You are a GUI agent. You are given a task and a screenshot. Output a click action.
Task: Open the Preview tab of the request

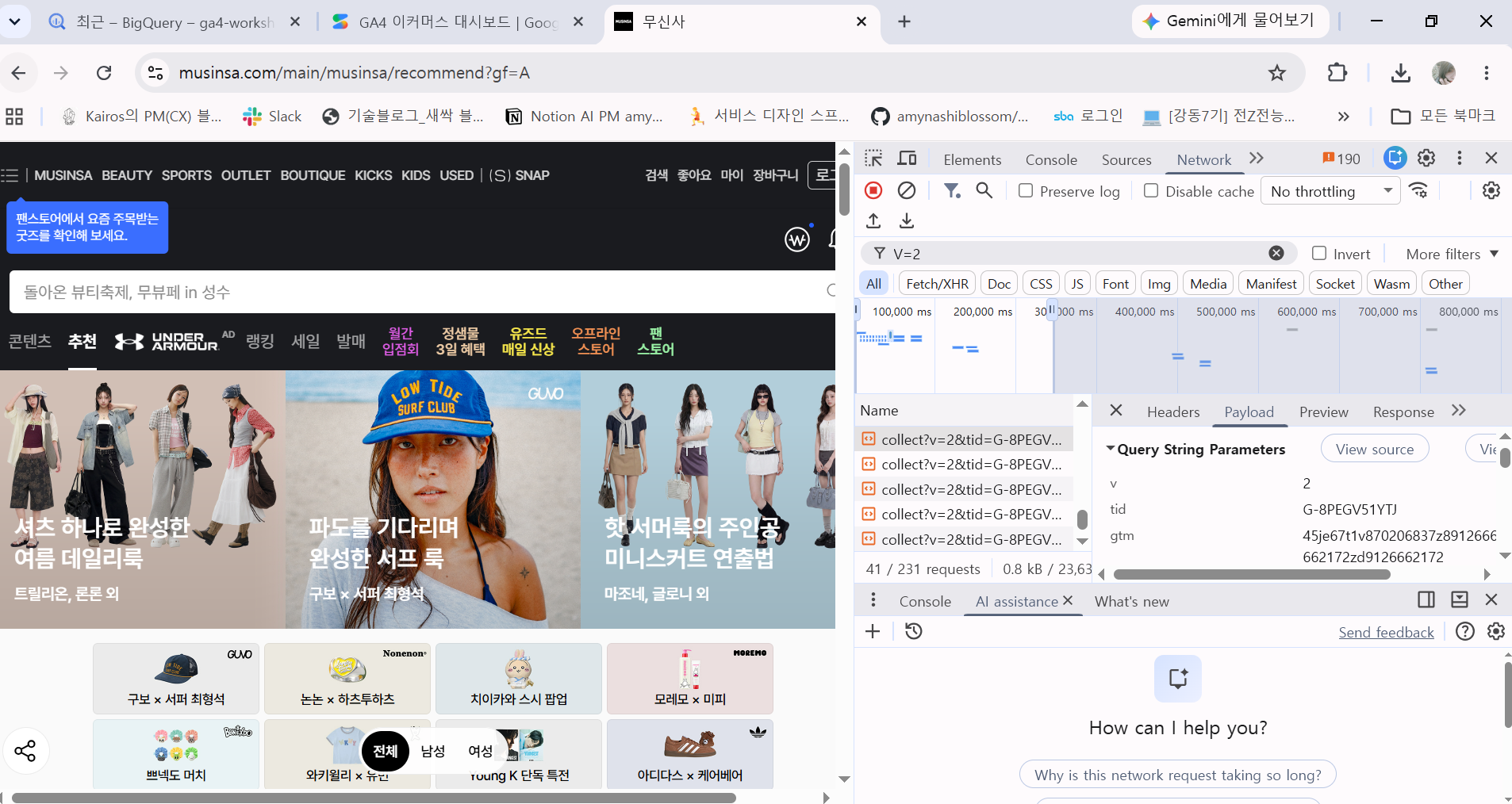[1323, 412]
